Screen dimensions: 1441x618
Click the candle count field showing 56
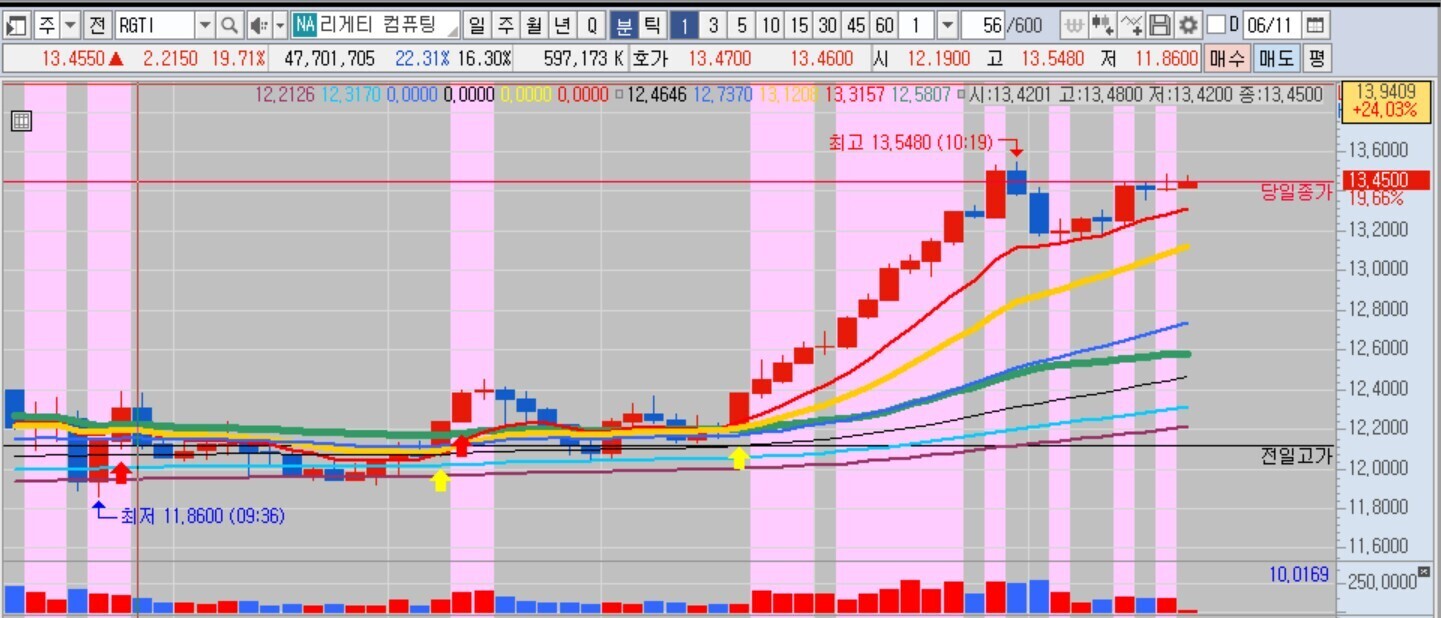[x=981, y=24]
